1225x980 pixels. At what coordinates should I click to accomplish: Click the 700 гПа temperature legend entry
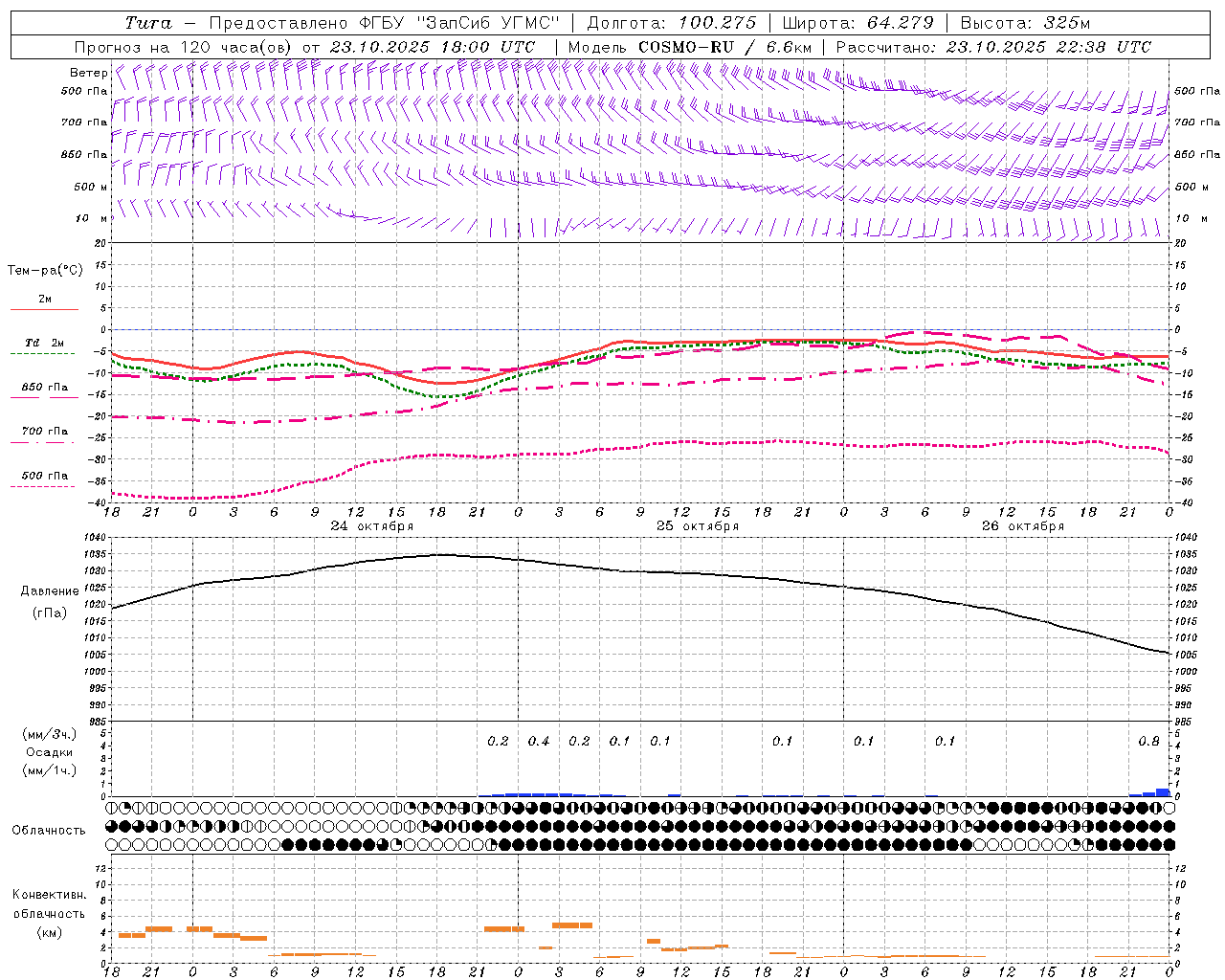(x=45, y=432)
